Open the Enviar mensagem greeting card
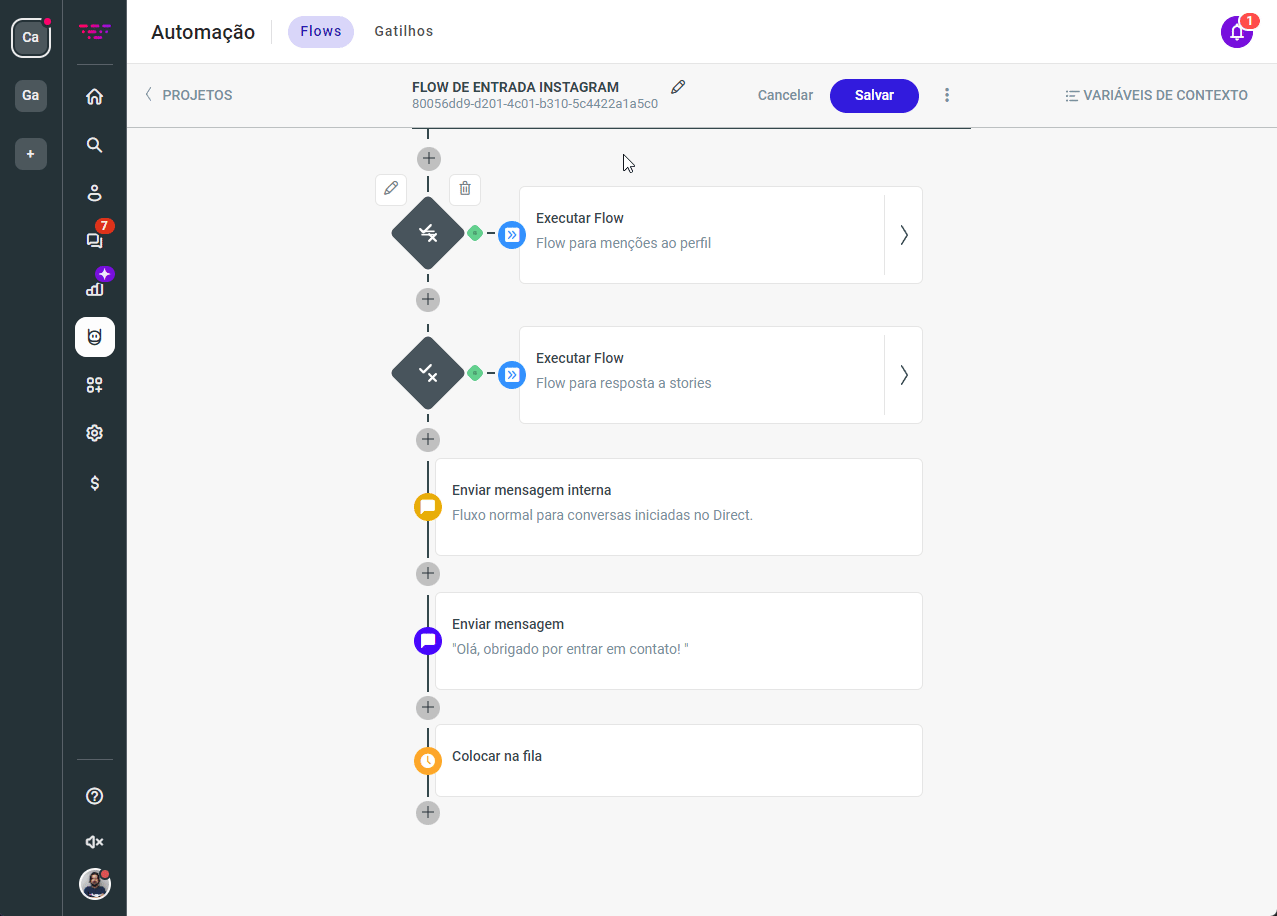1277x916 pixels. [x=678, y=641]
